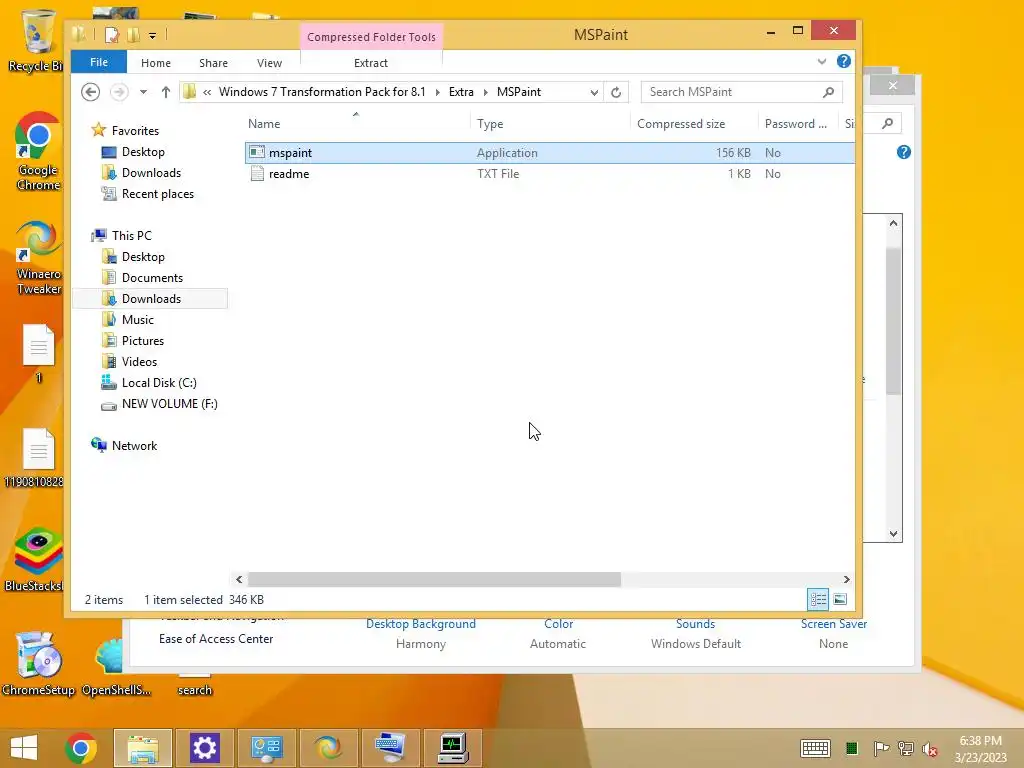1024x768 pixels.
Task: Click the Screen Saver link behind
Action: pos(834,624)
